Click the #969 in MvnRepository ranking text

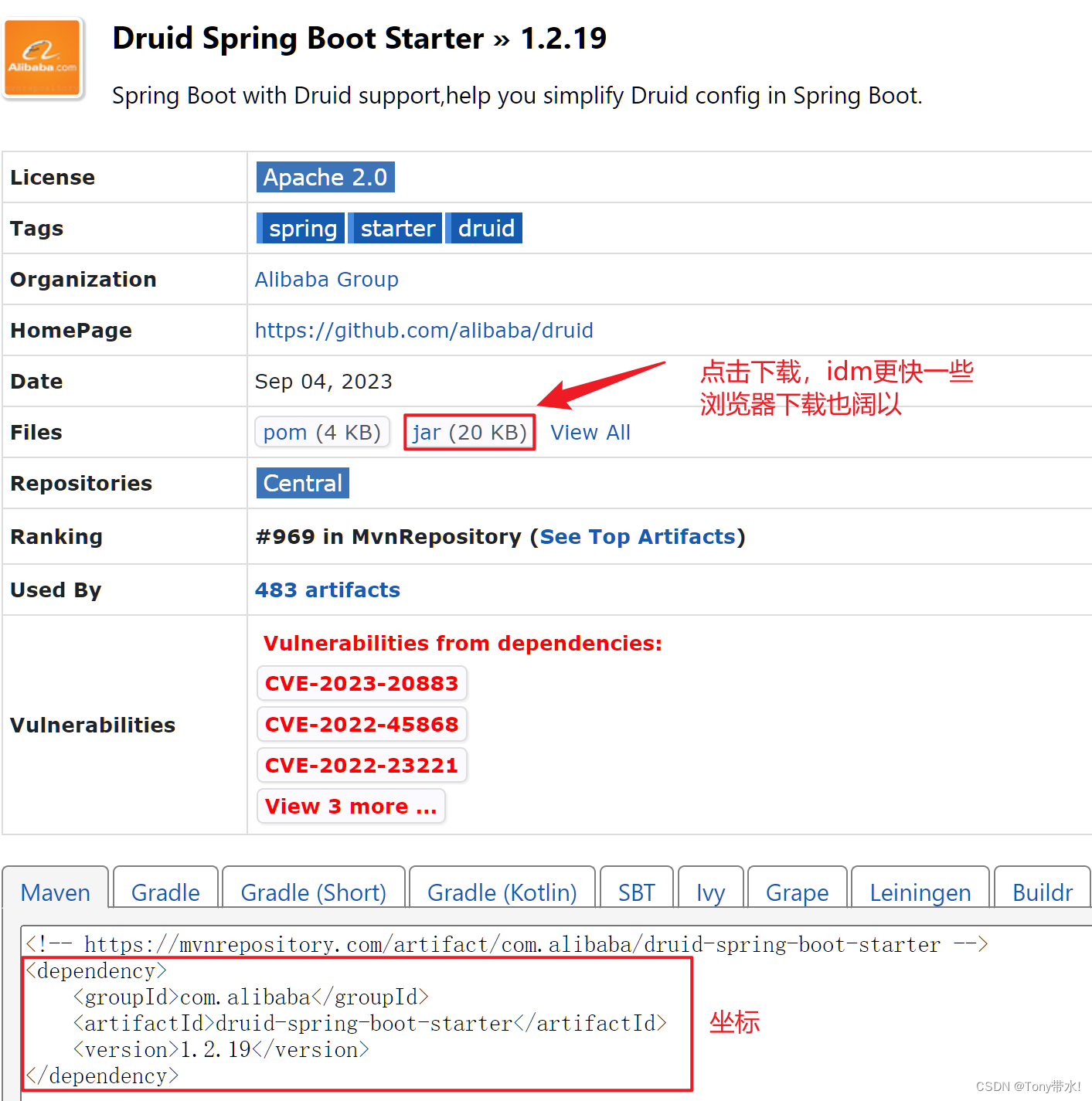point(389,536)
